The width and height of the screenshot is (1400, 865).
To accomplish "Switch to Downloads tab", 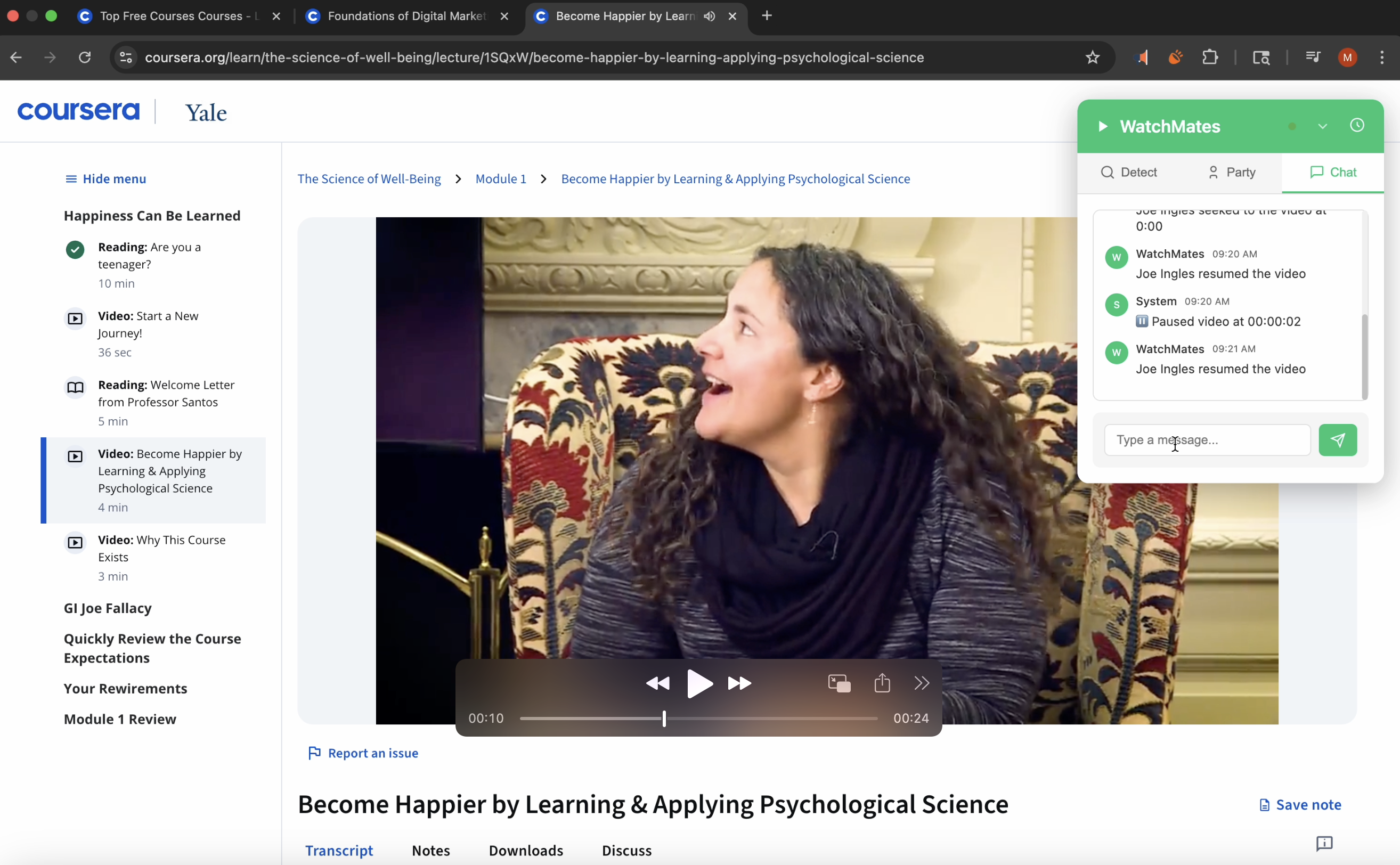I will [526, 850].
